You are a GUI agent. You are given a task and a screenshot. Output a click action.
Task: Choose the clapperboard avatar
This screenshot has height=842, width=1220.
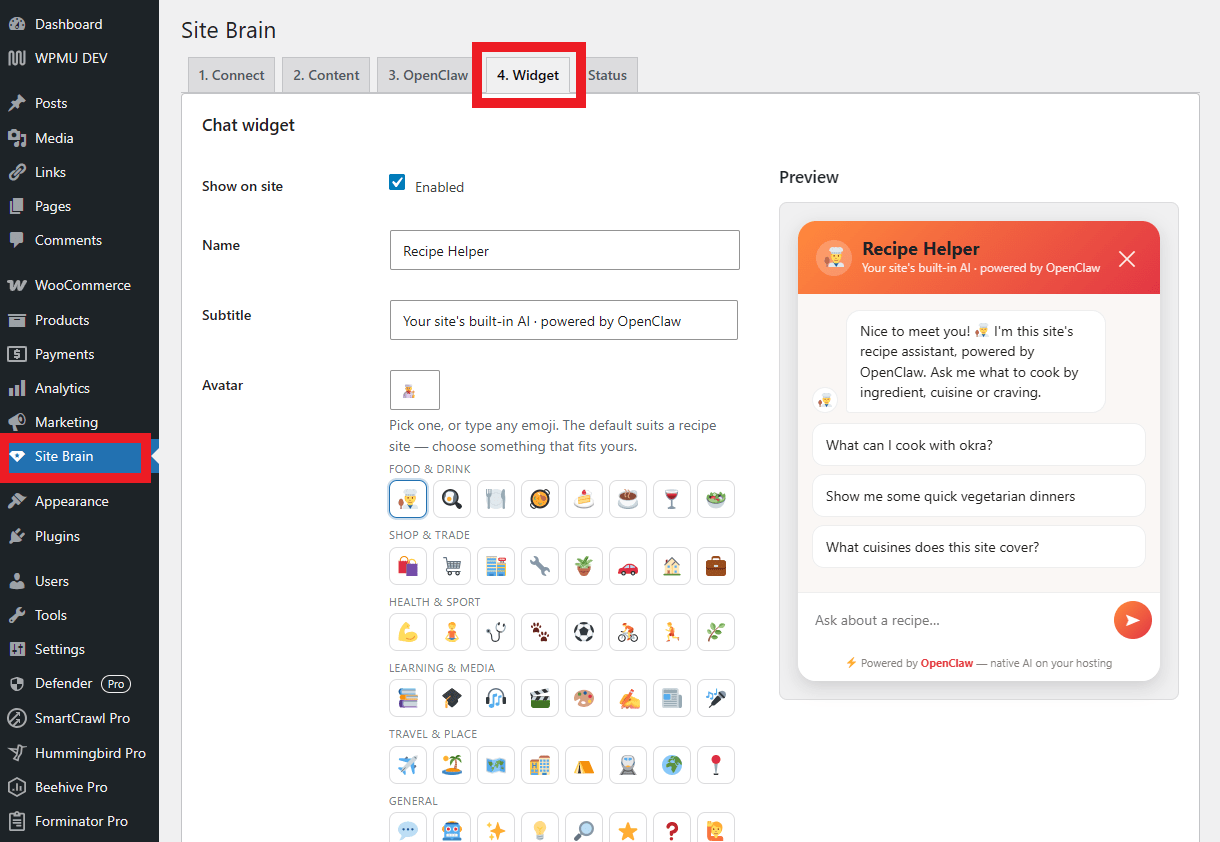(540, 698)
